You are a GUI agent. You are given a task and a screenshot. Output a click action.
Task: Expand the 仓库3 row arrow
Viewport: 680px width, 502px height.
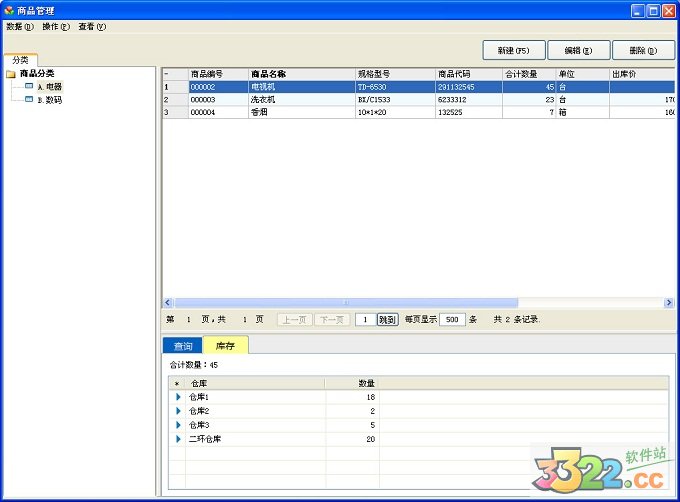(x=178, y=425)
